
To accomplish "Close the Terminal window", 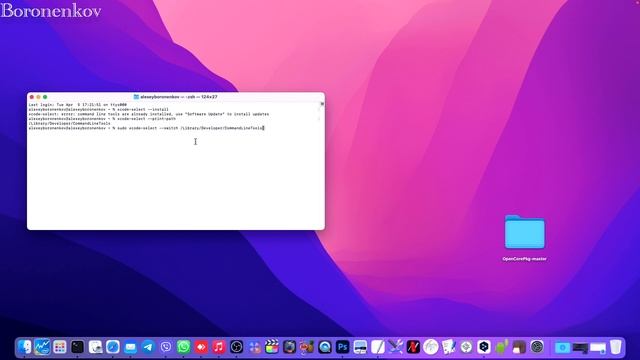I will click(x=32, y=97).
